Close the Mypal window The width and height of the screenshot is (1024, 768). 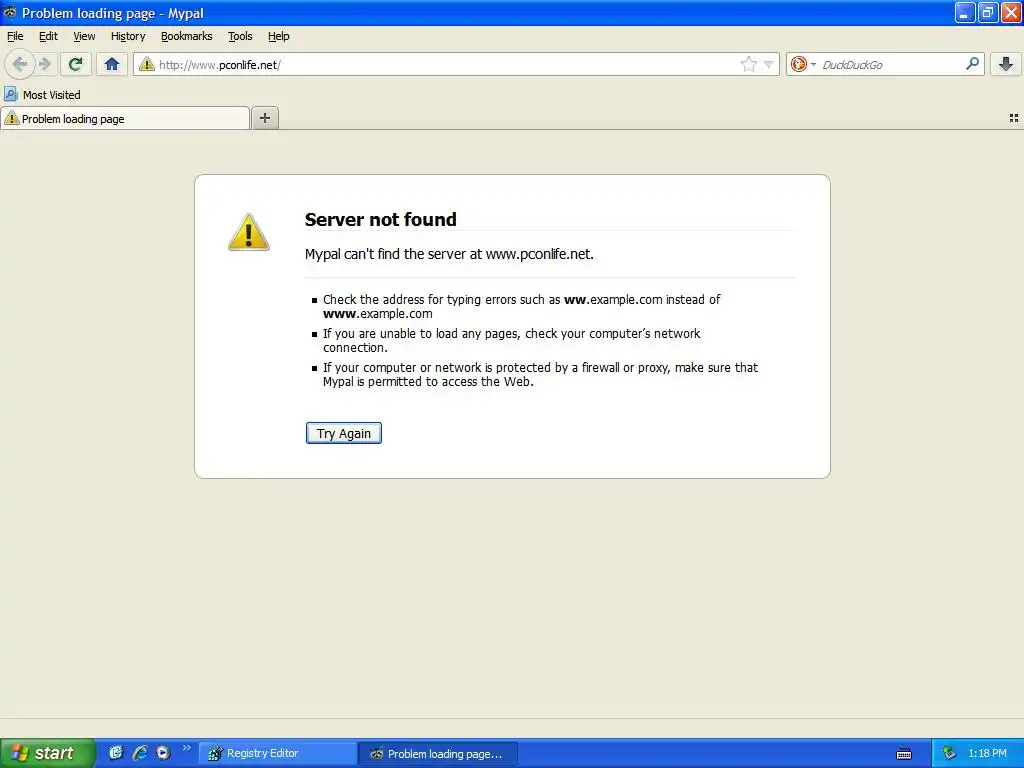1011,12
